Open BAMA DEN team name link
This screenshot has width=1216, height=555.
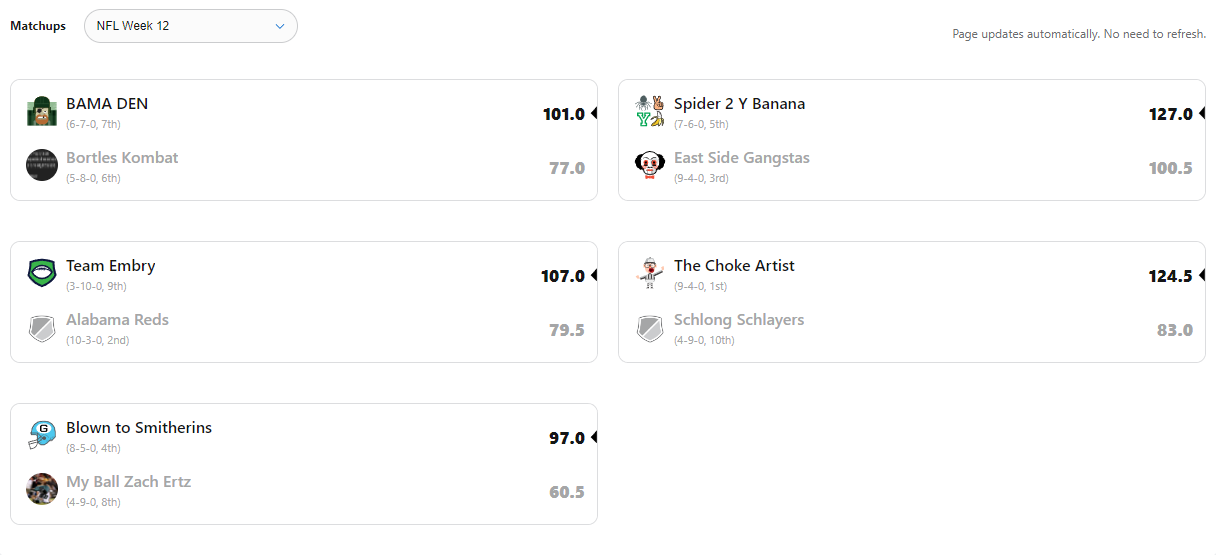[107, 104]
